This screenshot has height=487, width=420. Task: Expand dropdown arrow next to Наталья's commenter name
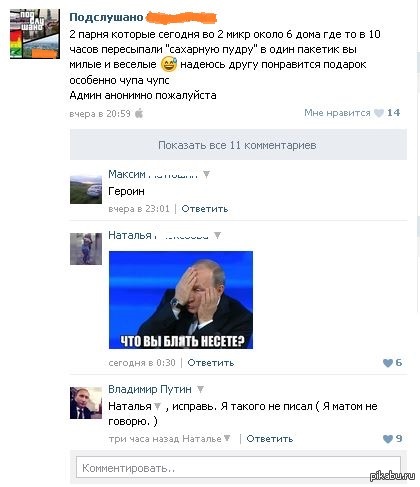point(217,236)
